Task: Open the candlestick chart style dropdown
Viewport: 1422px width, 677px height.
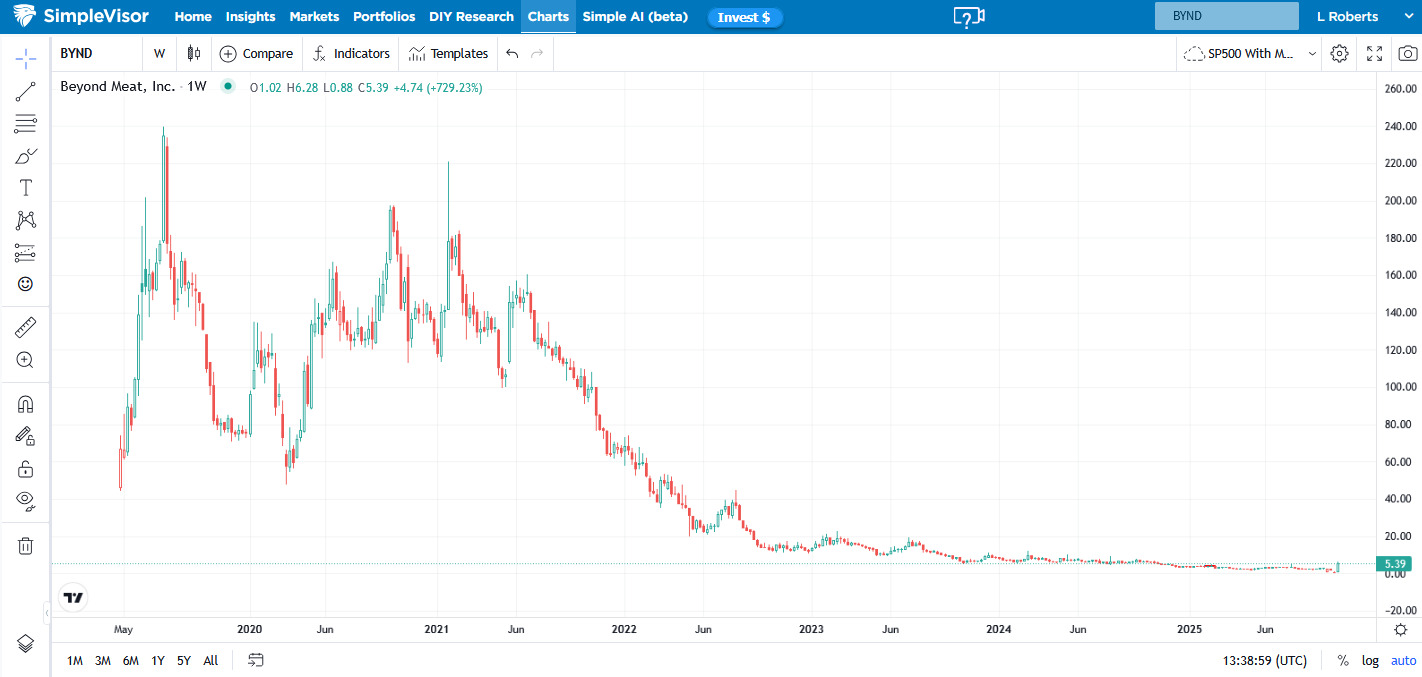Action: tap(194, 54)
